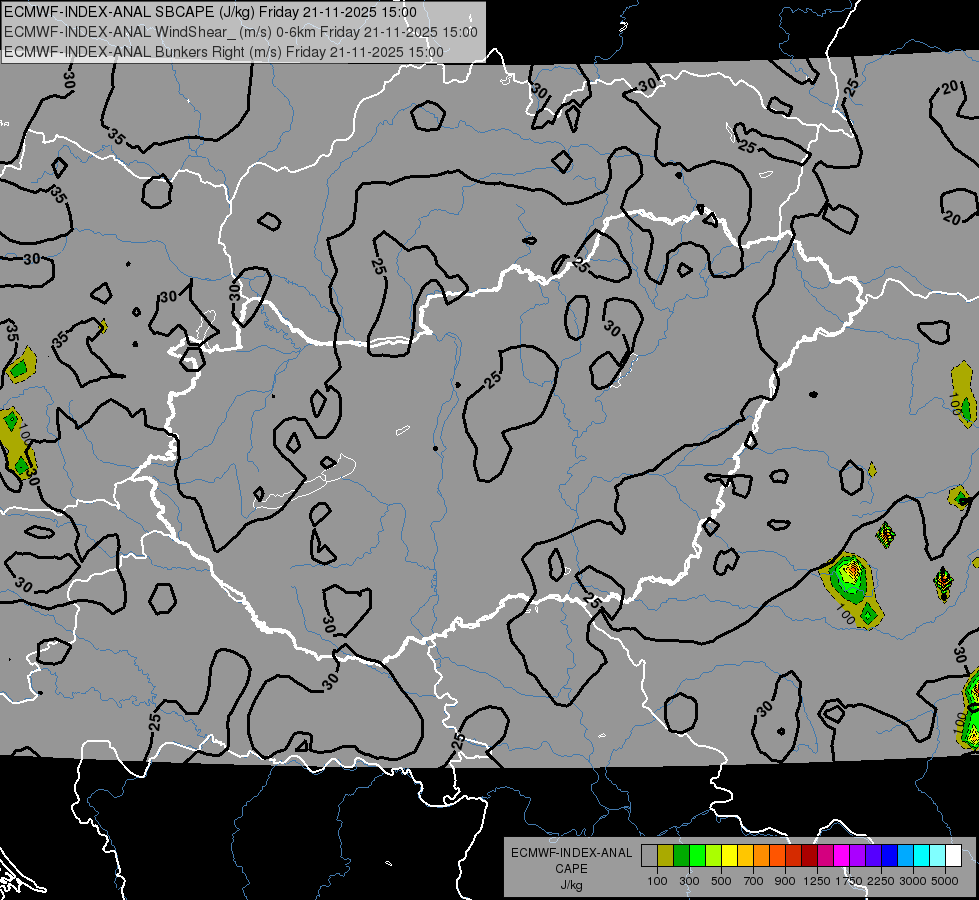Pick the pale cyan legend swatch before 5000
This screenshot has height=900, width=979.
pos(938,856)
